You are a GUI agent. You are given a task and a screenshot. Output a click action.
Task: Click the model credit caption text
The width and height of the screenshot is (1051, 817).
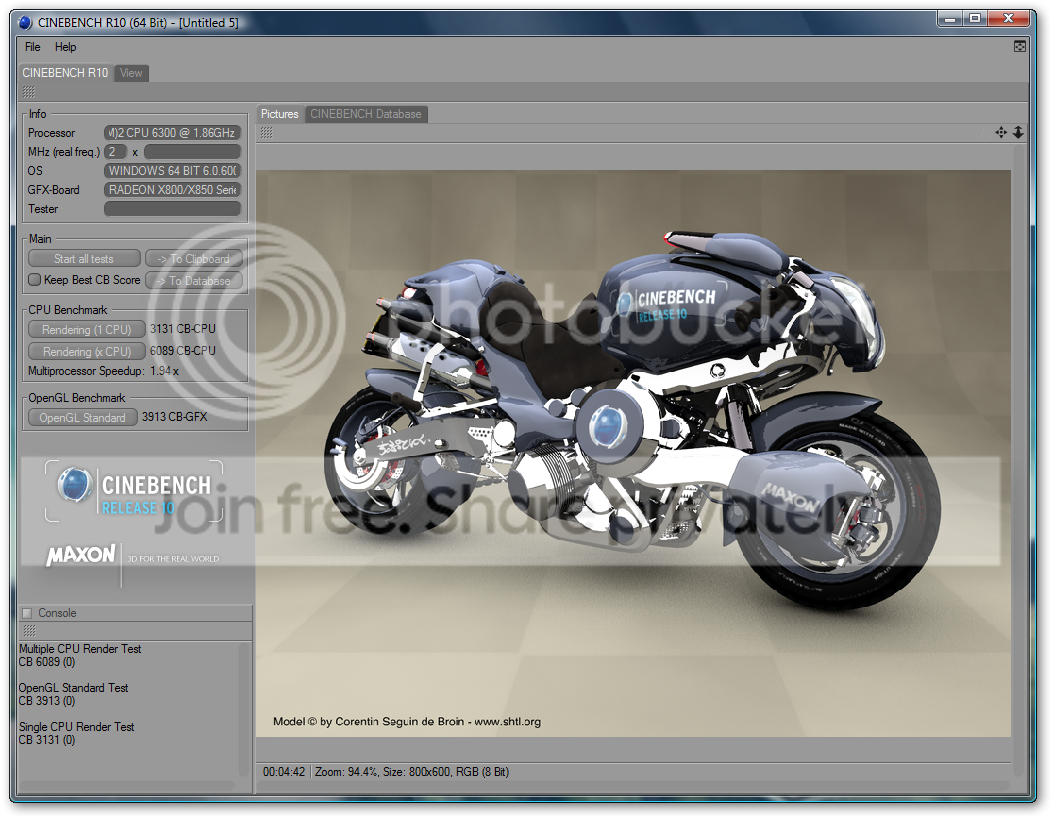pyautogui.click(x=407, y=722)
